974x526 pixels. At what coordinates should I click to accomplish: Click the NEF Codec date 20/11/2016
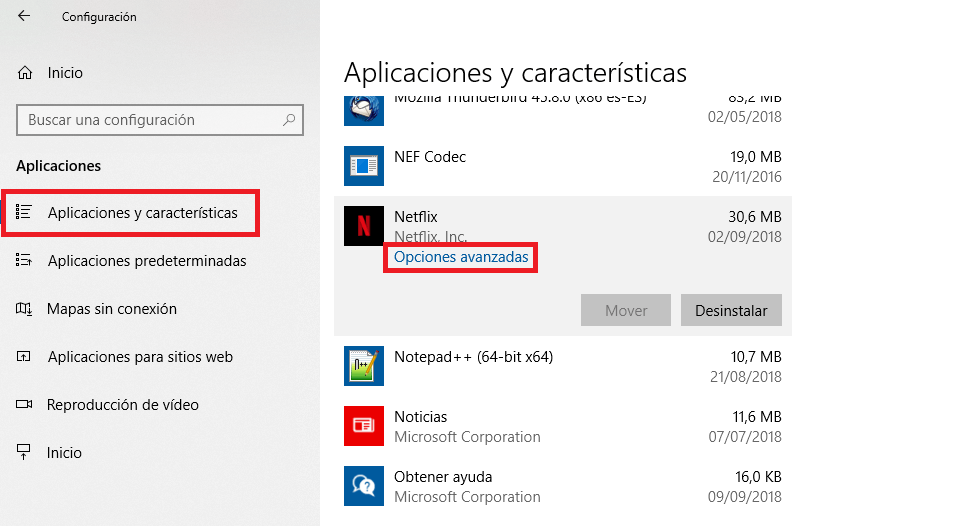pos(747,177)
